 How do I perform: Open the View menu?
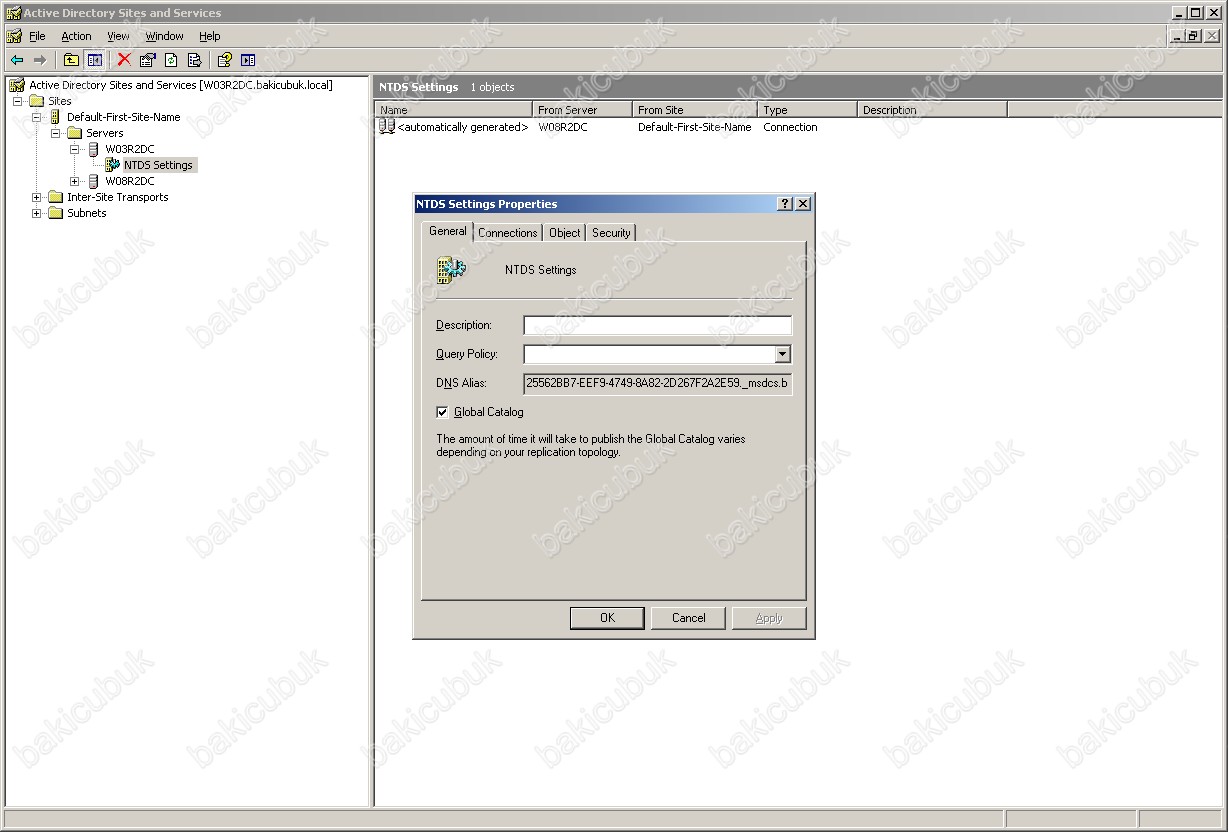coord(118,36)
